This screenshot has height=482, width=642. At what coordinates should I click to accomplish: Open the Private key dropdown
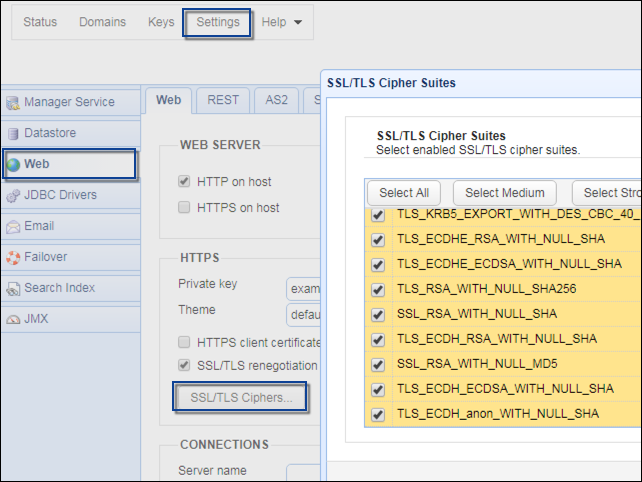click(302, 288)
